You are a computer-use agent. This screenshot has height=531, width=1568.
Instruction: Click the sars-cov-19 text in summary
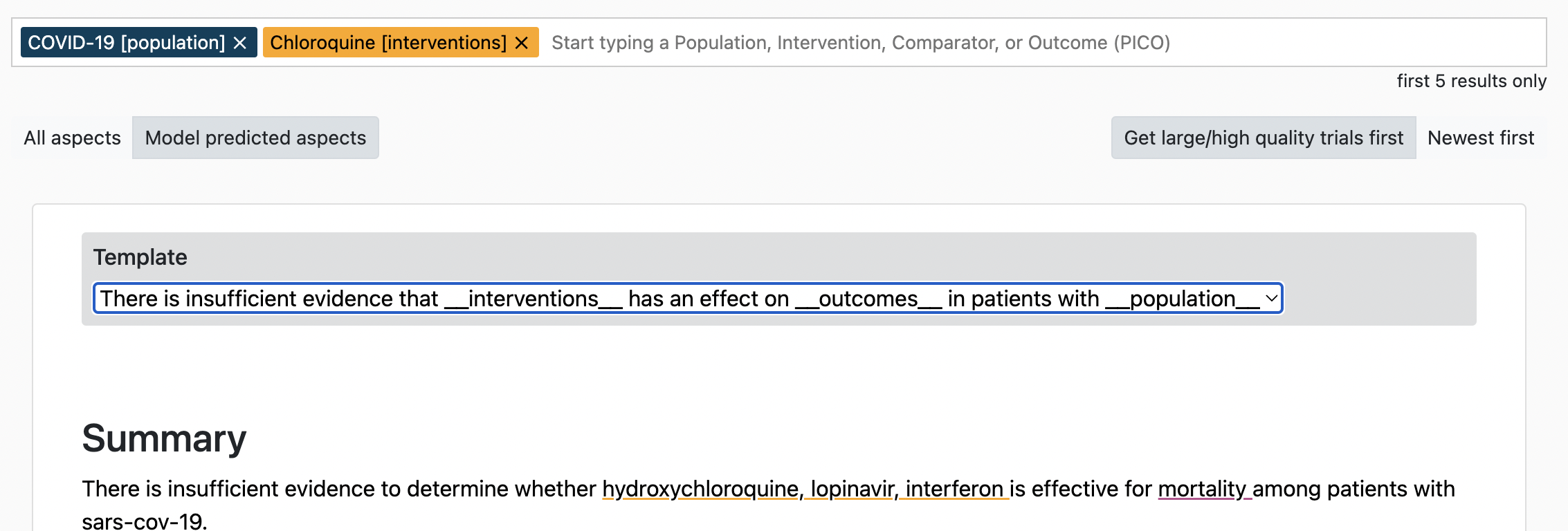click(143, 521)
